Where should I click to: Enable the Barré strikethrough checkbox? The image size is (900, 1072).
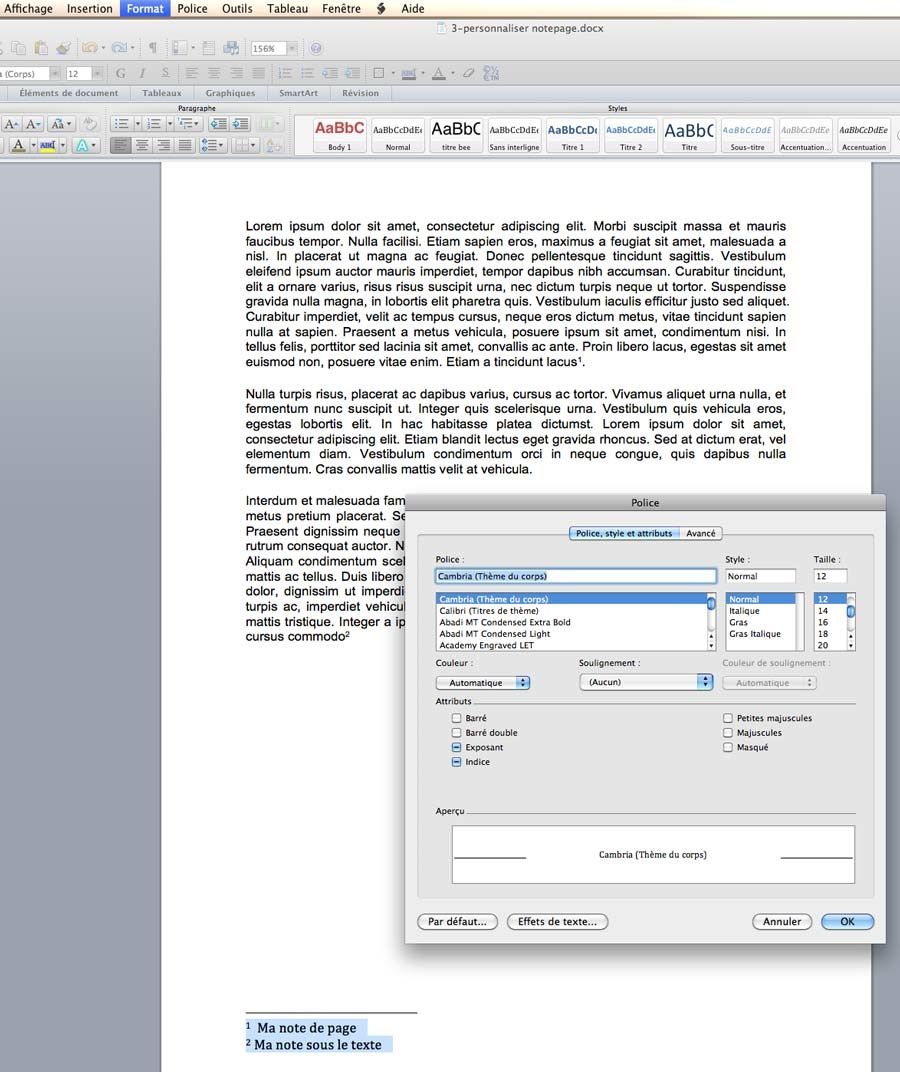457,718
